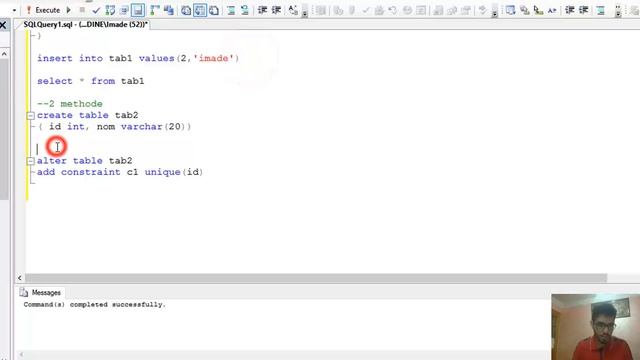
Task: Comment out the selected lines icon
Action: 231,10
